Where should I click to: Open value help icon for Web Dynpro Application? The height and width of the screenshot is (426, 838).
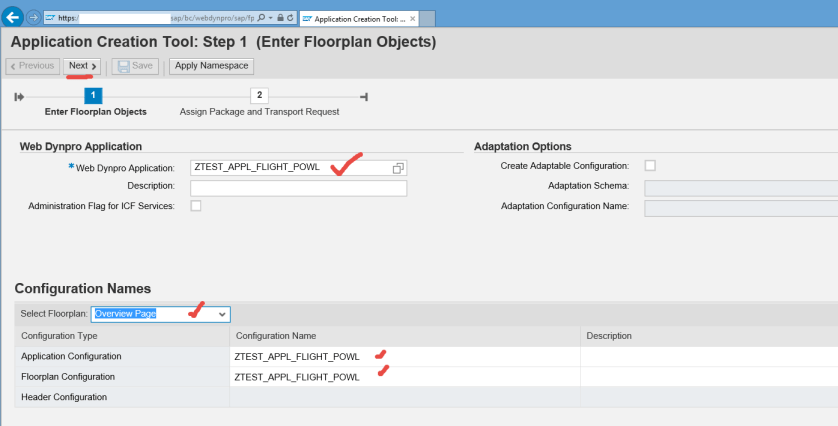click(398, 168)
